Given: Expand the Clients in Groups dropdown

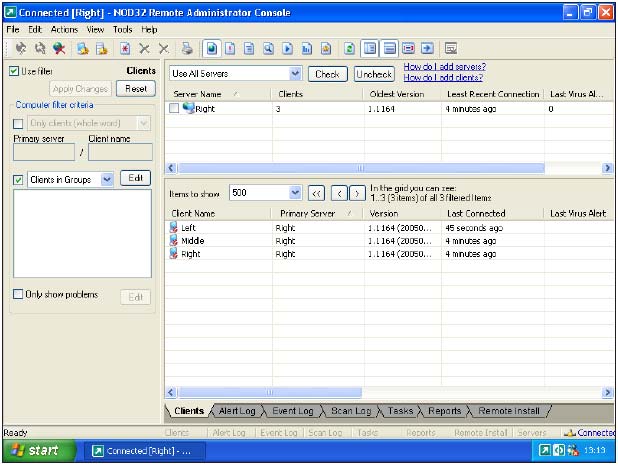Looking at the screenshot, I should tap(106, 180).
